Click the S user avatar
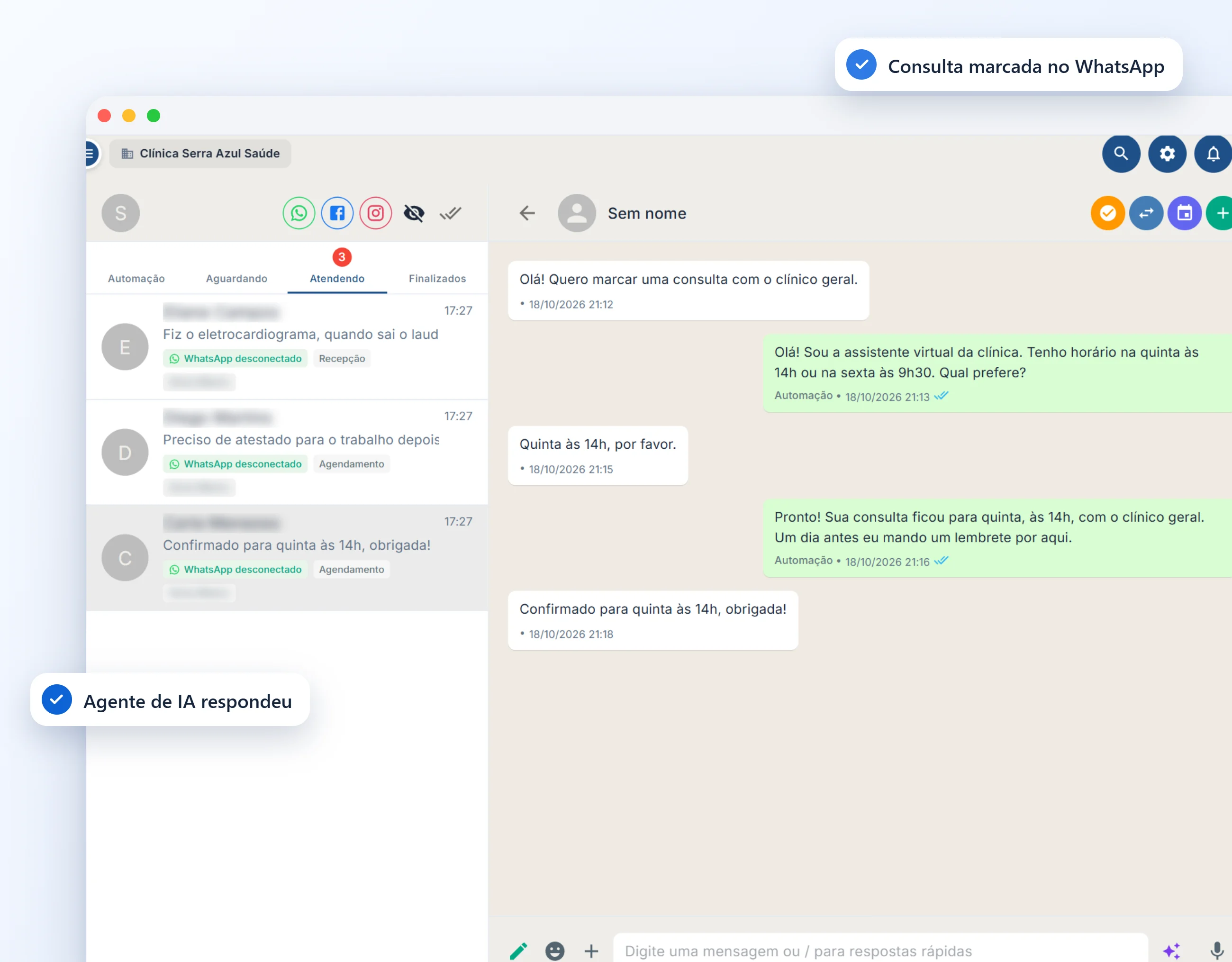1232x962 pixels. 121,213
